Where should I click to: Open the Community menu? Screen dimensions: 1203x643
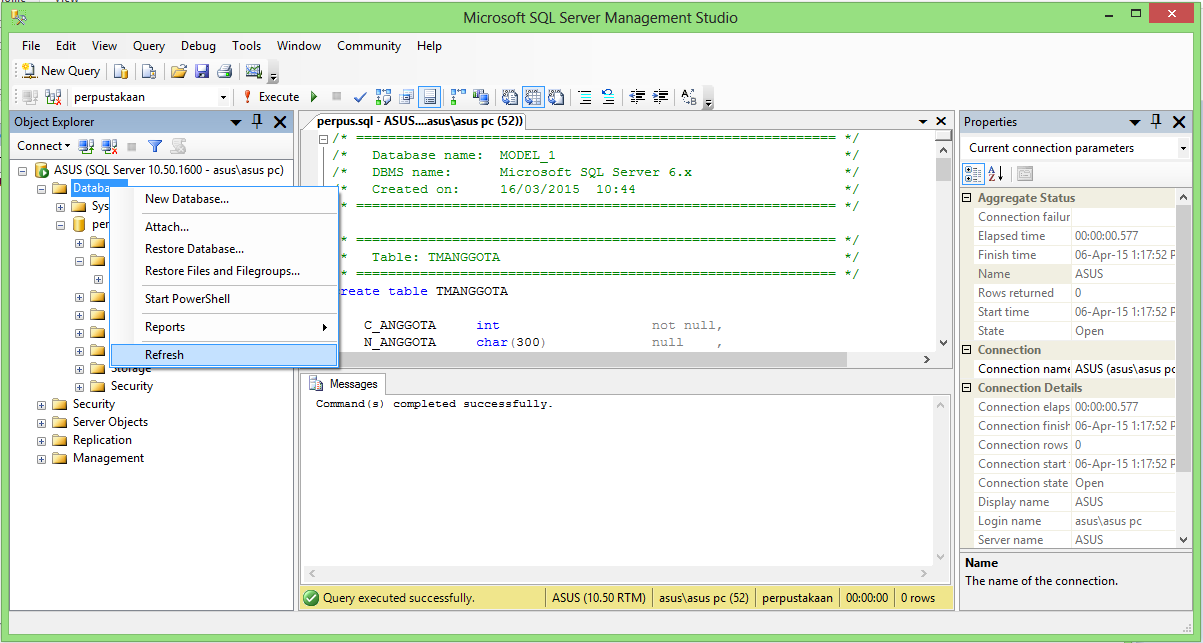click(x=369, y=46)
